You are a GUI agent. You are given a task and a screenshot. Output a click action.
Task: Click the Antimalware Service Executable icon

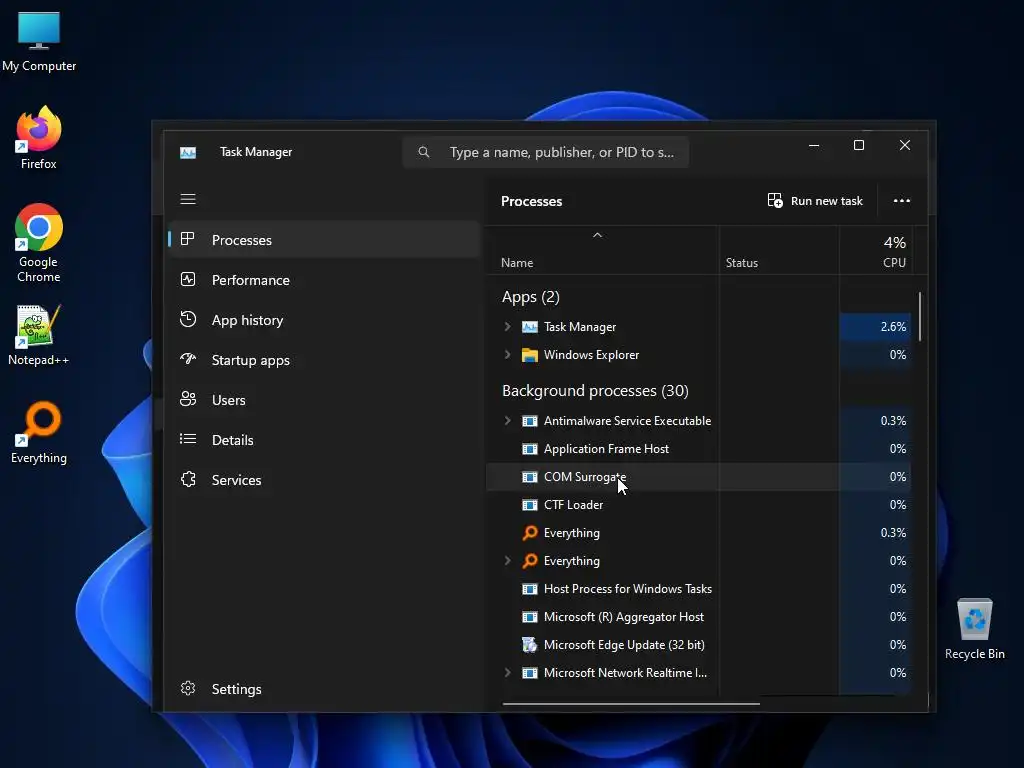(x=530, y=421)
